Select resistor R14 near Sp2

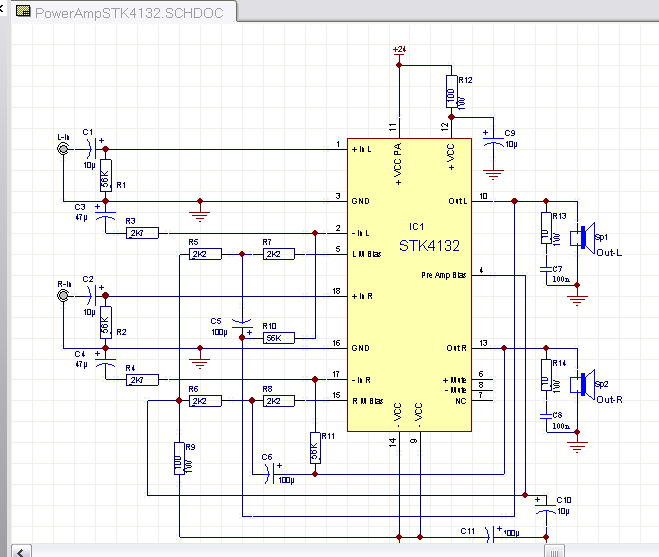tap(546, 375)
